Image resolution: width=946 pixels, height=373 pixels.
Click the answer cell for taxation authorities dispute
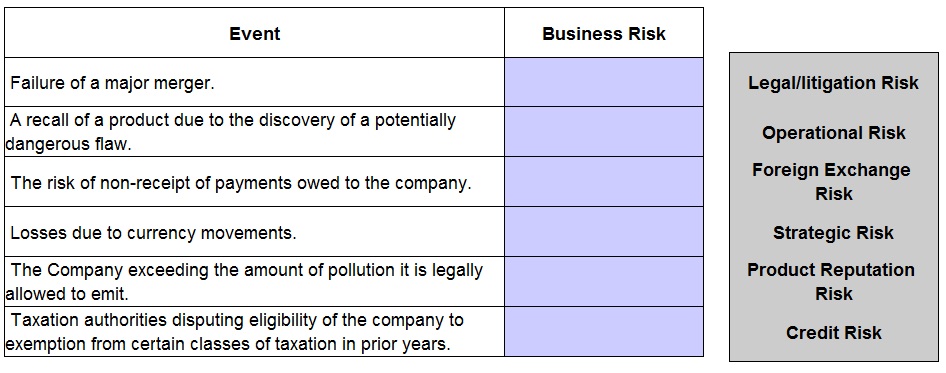pos(604,331)
